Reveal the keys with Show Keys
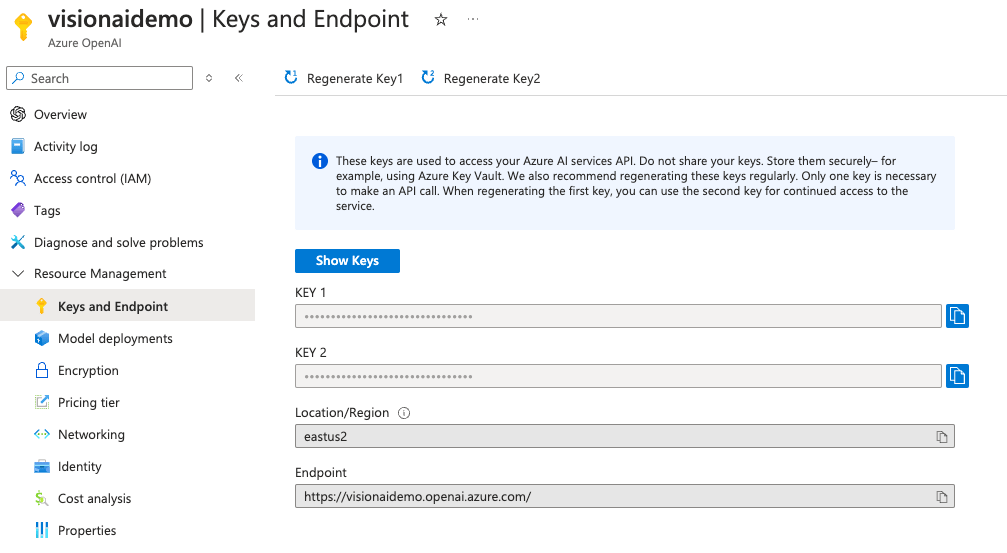This screenshot has height=553, width=1007. pos(347,261)
